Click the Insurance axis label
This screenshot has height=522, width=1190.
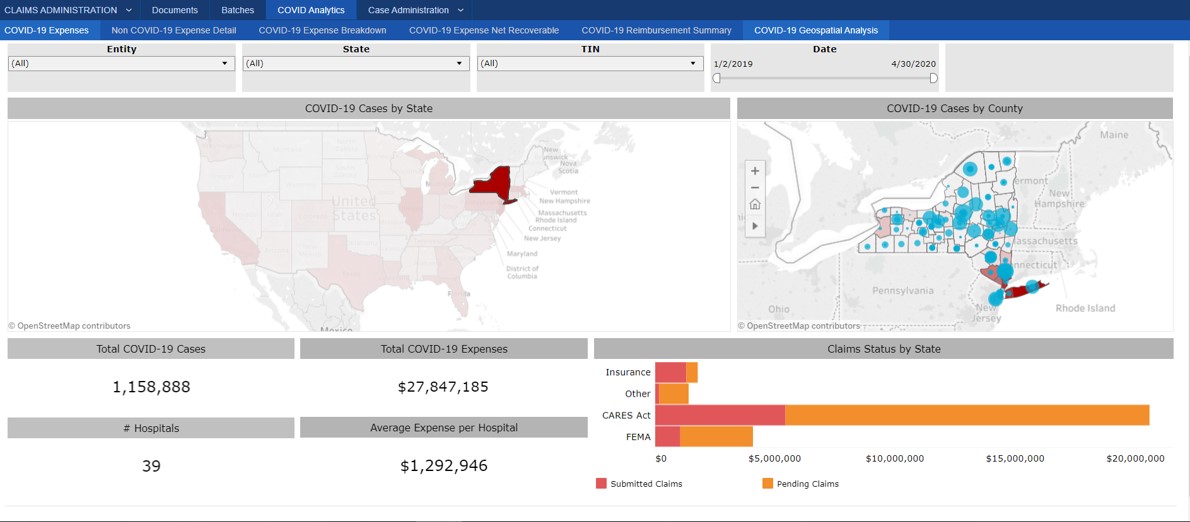pos(628,373)
